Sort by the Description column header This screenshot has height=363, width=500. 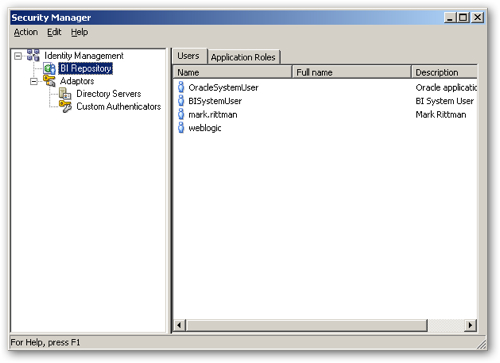pyautogui.click(x=444, y=72)
